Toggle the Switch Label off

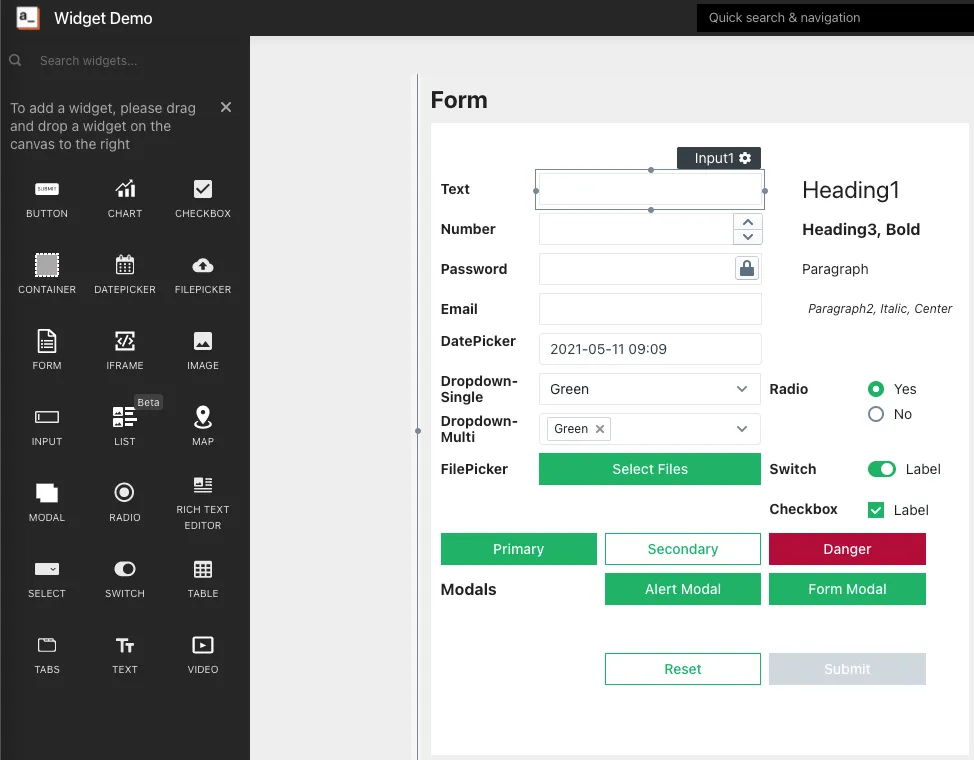(881, 469)
